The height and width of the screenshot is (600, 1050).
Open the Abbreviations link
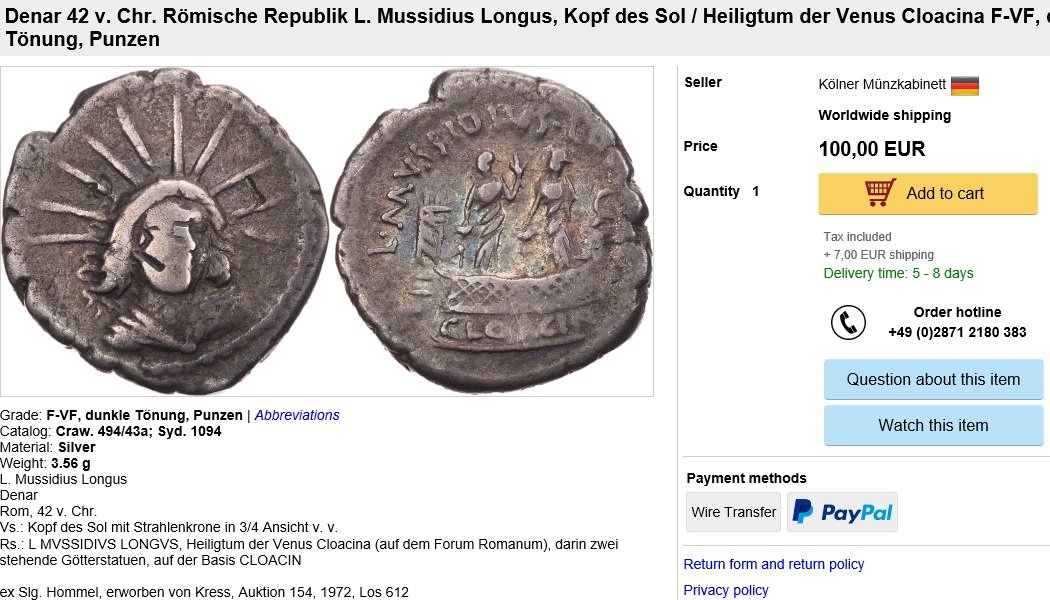tap(297, 415)
